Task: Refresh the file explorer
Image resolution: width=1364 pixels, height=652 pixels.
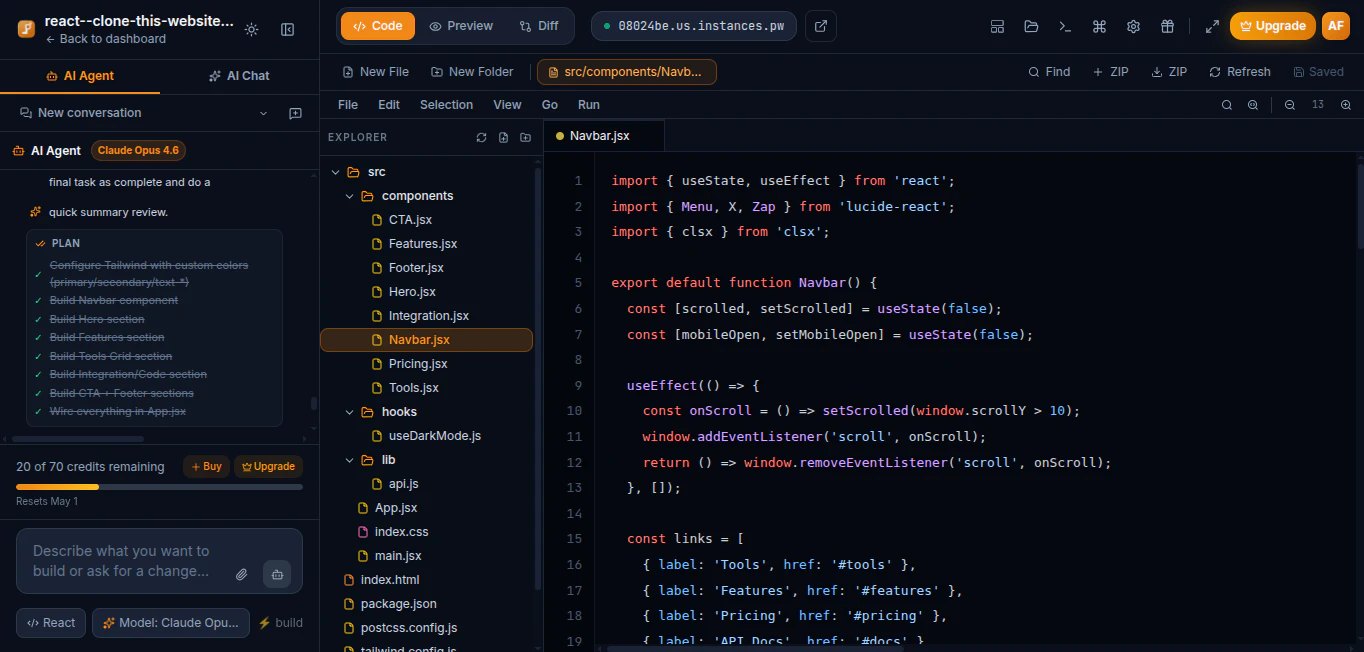Action: point(481,137)
